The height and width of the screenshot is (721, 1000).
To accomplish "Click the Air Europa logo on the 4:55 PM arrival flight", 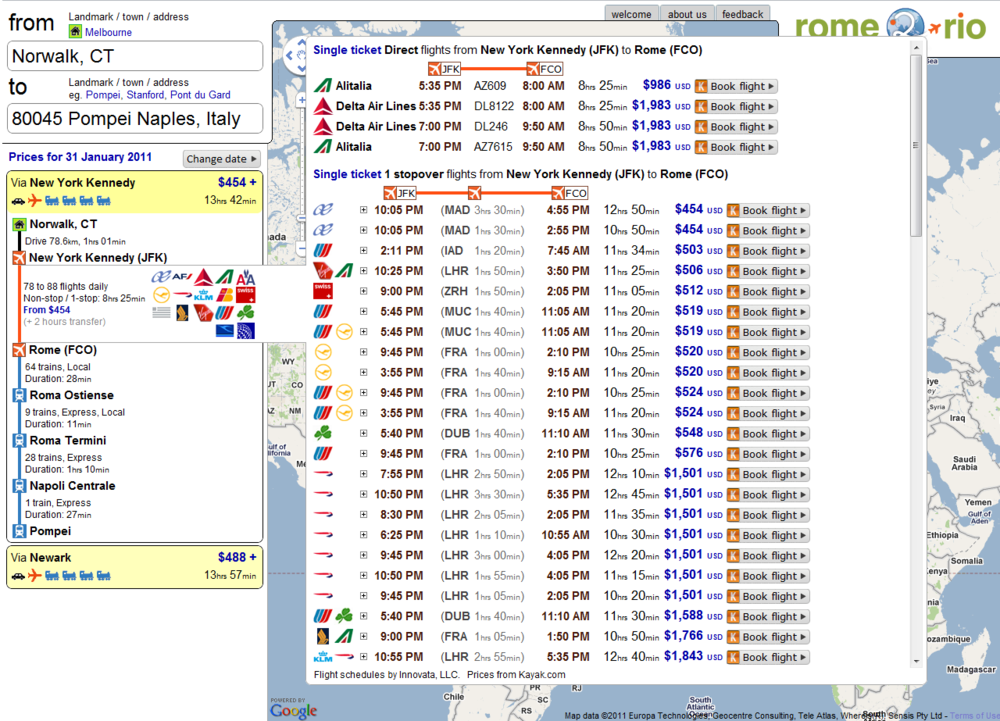I will (x=323, y=210).
